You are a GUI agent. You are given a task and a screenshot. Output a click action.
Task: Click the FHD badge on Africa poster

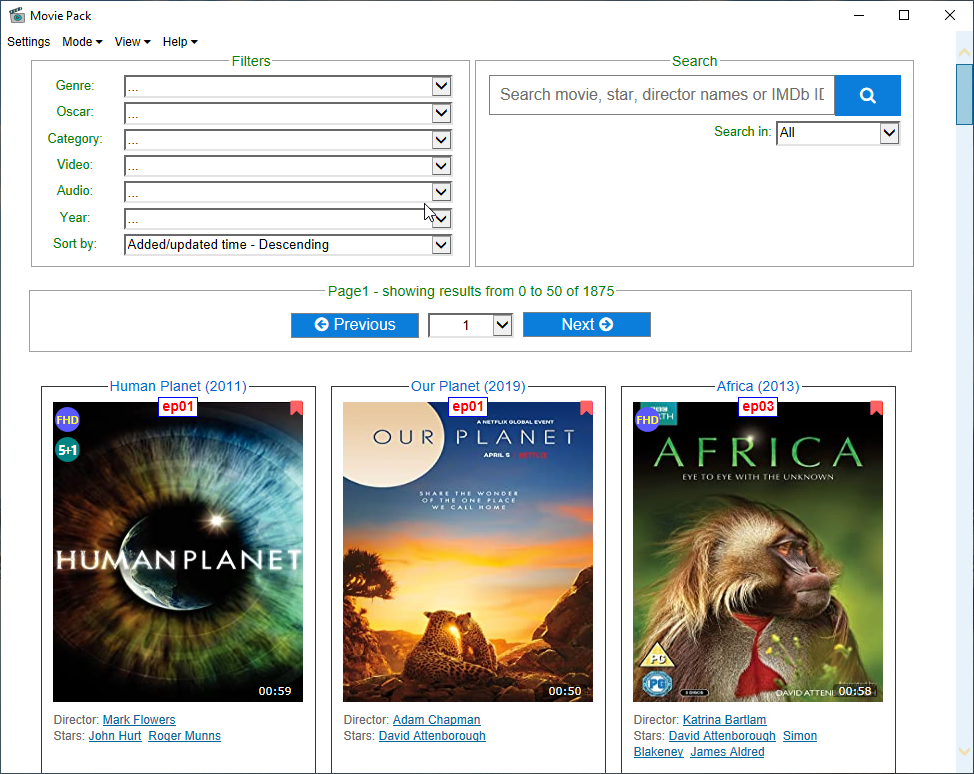pos(647,420)
